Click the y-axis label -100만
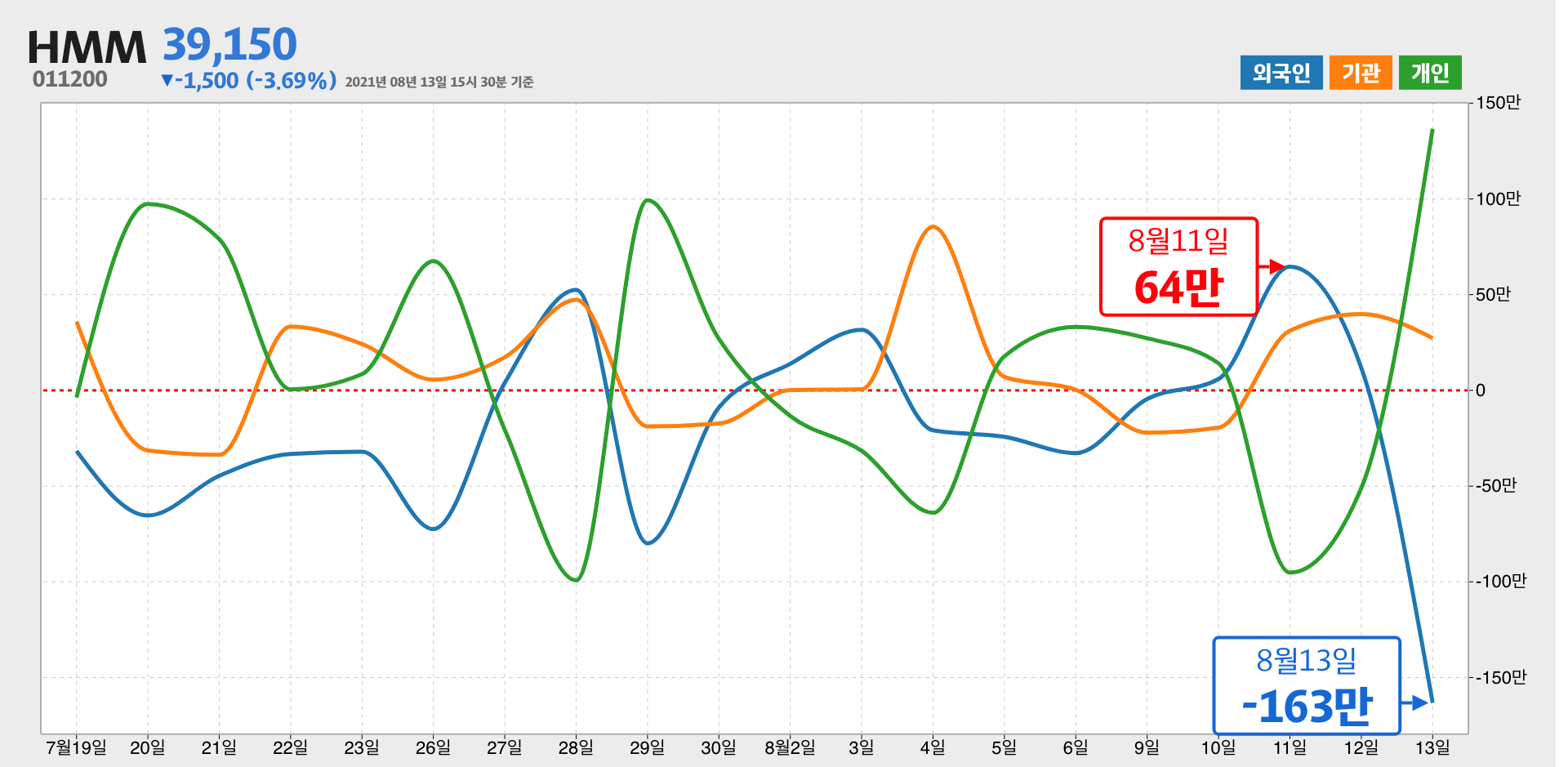 [x=1500, y=582]
